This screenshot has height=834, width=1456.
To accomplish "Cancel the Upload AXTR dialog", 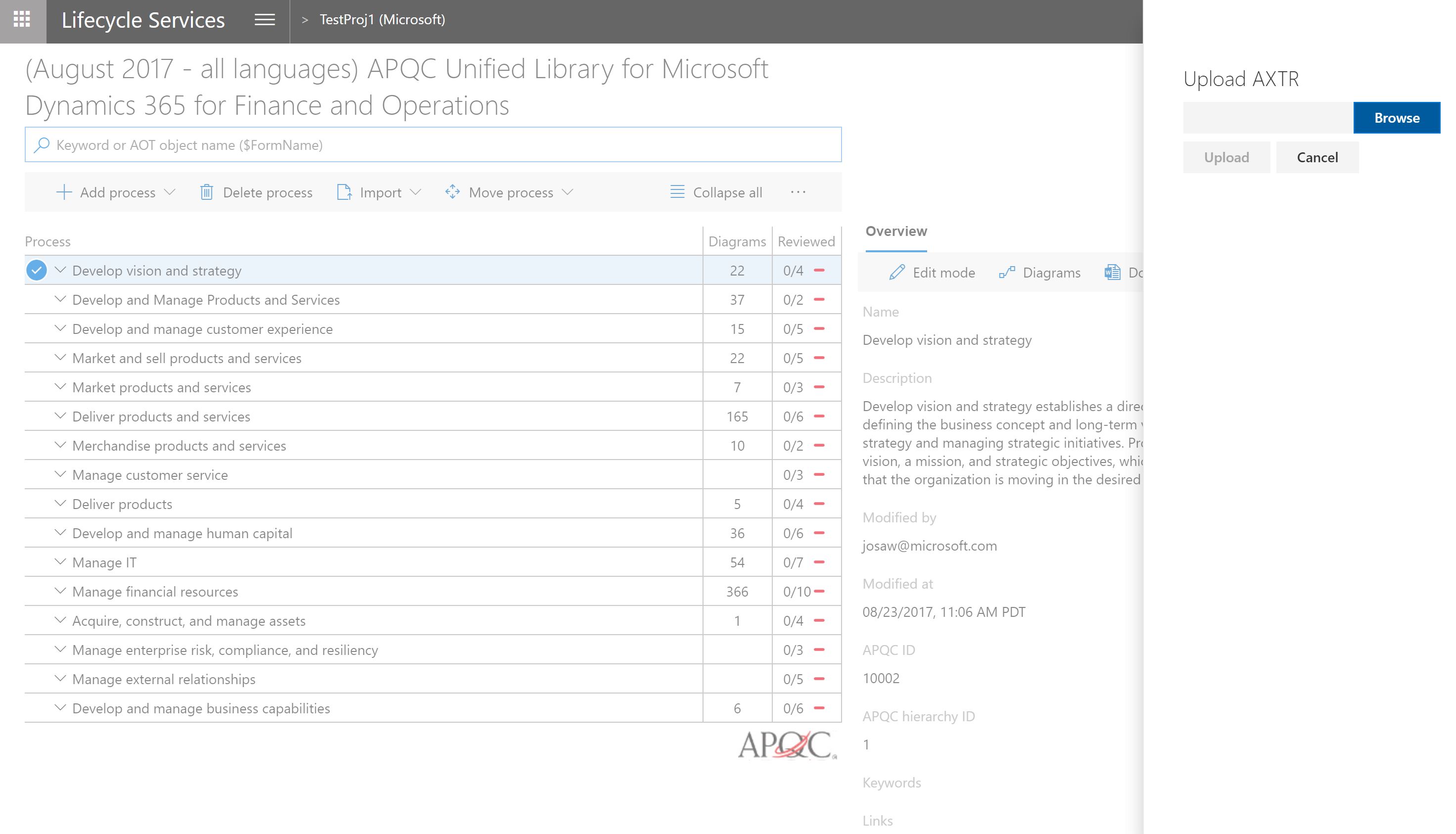I will (x=1317, y=157).
